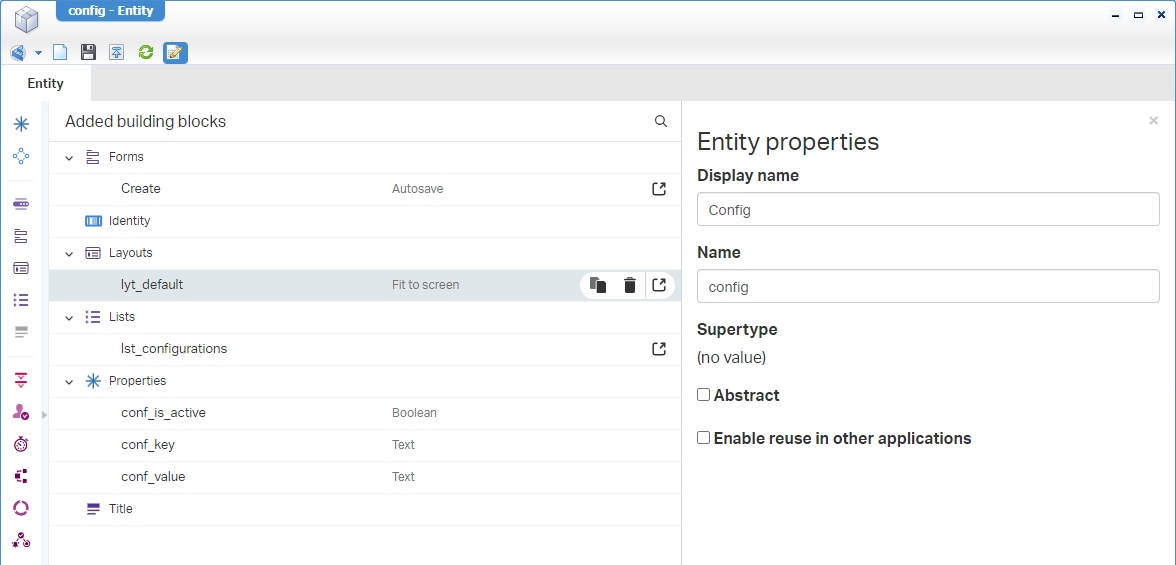This screenshot has width=1176, height=565.
Task: Duplicate lyt_default using the copy icon
Action: [x=598, y=285]
